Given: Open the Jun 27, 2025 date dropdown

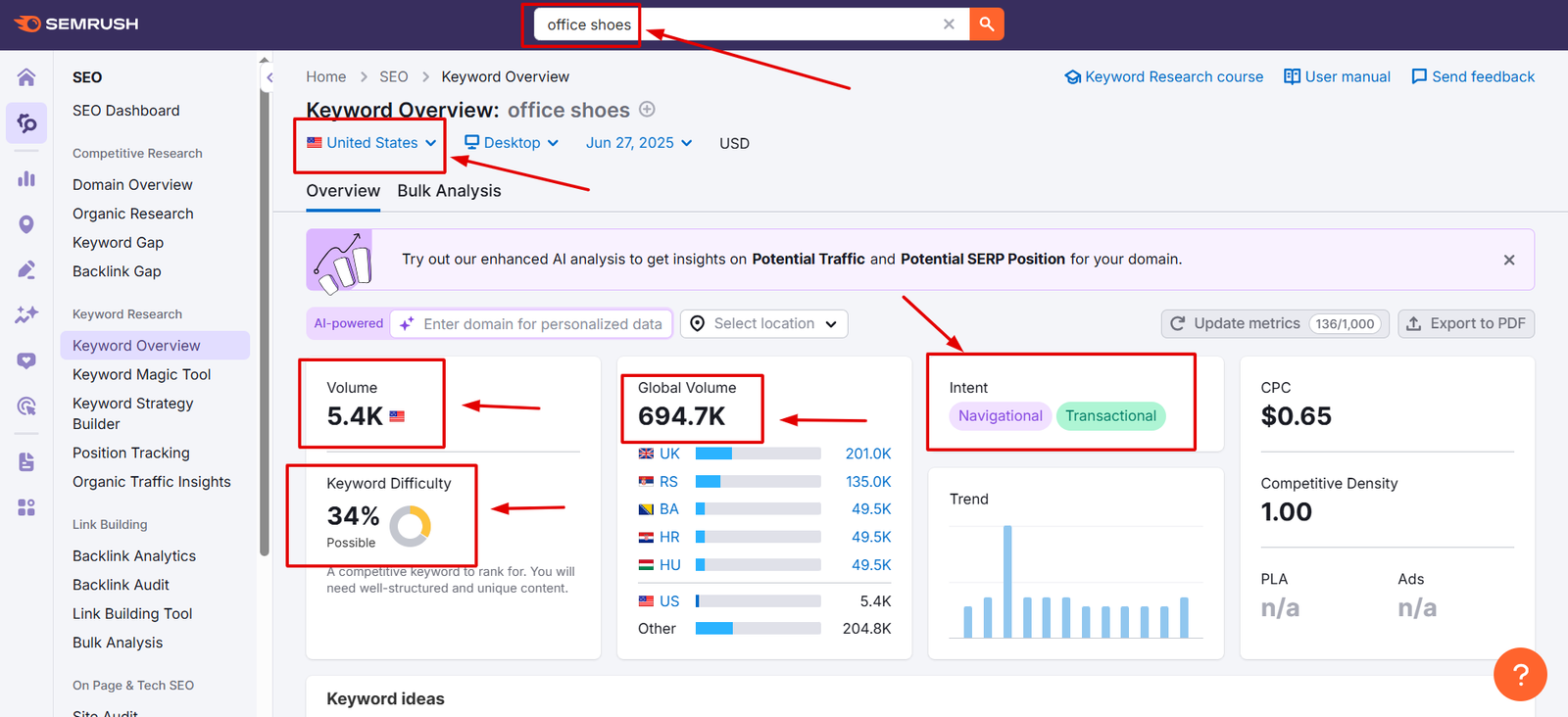Looking at the screenshot, I should point(639,143).
